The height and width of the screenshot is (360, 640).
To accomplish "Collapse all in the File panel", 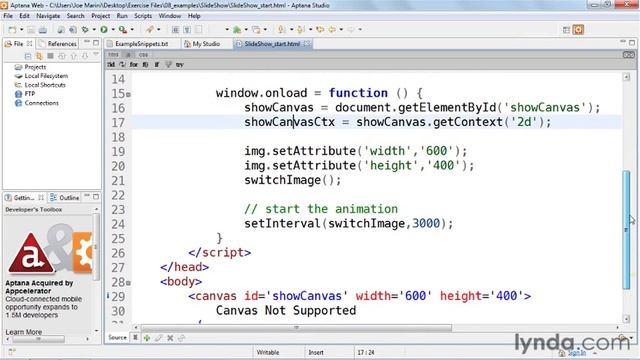I will 28,56.
